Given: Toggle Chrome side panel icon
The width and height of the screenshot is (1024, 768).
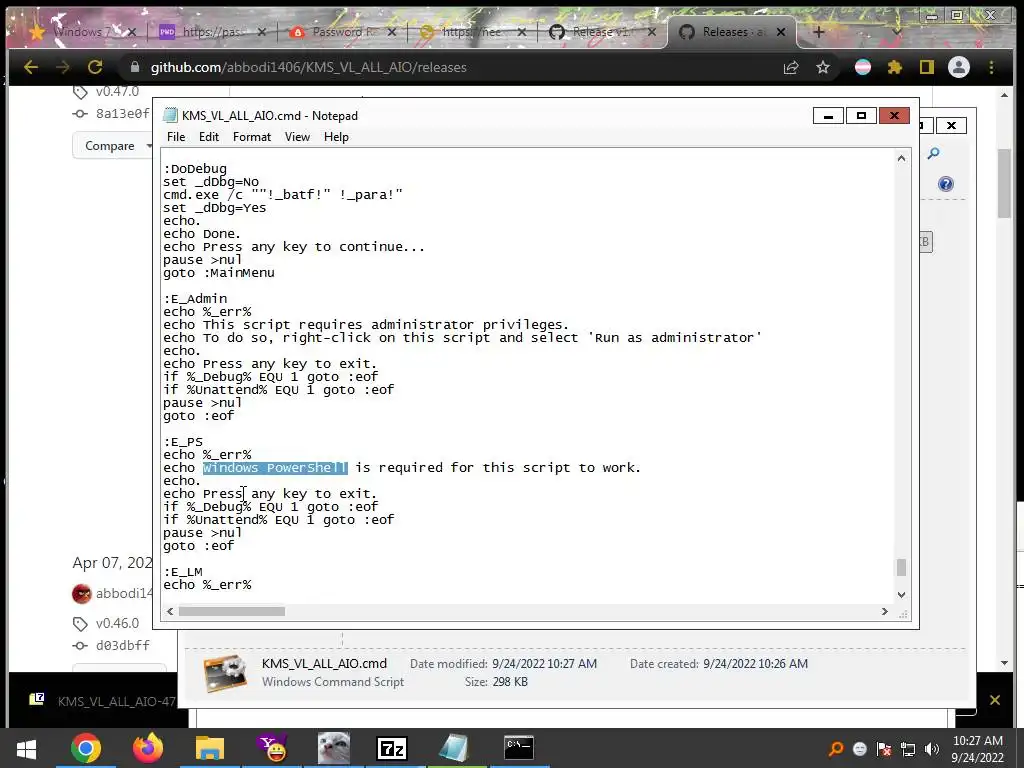Looking at the screenshot, I should tap(927, 67).
